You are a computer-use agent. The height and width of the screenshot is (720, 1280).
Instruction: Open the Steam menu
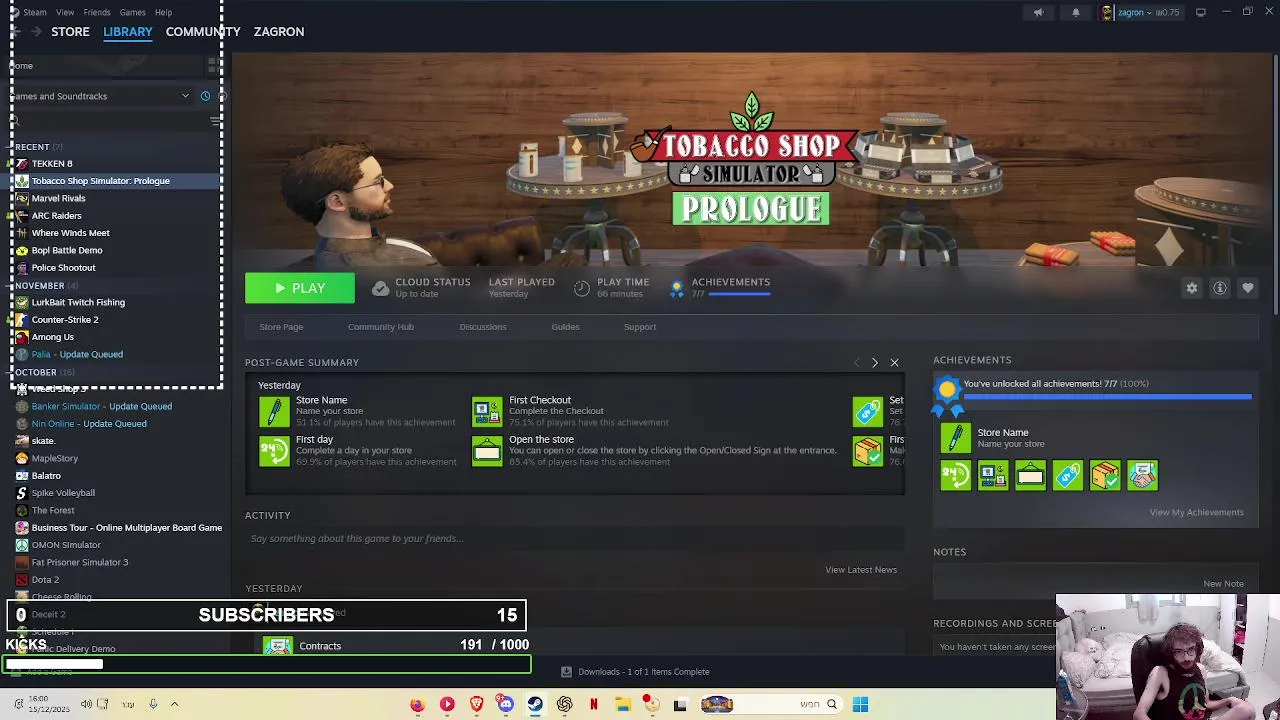pos(35,12)
